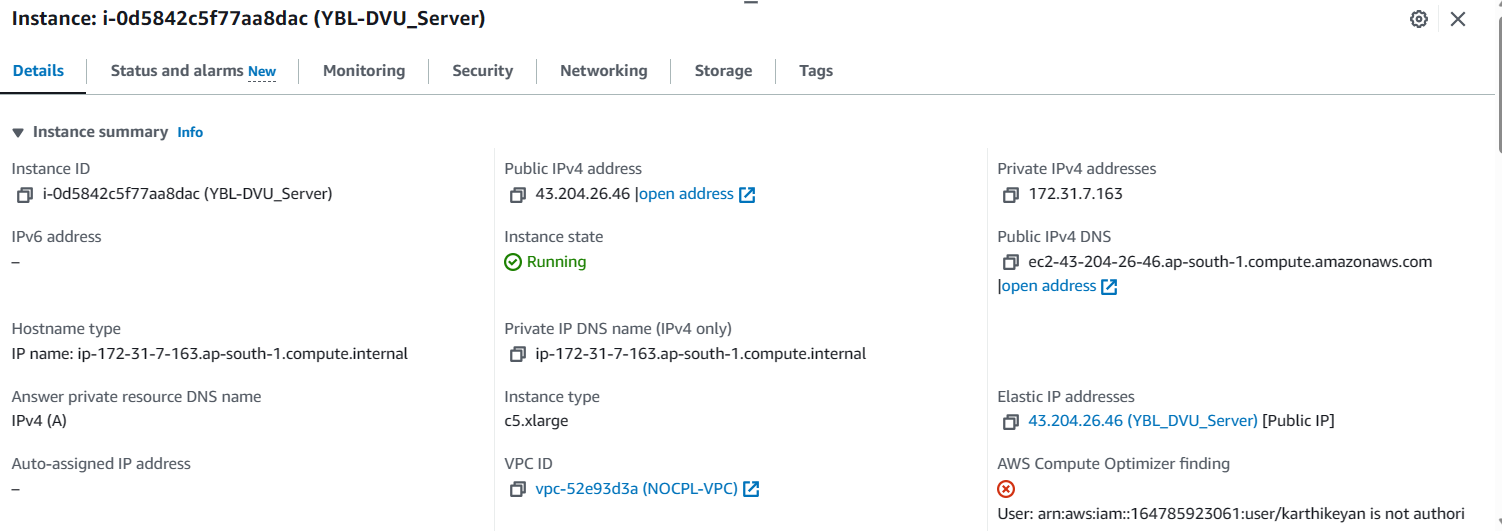Click the [Public IP] label after the Elastic IP
The image size is (1502, 531).
pyautogui.click(x=1298, y=421)
